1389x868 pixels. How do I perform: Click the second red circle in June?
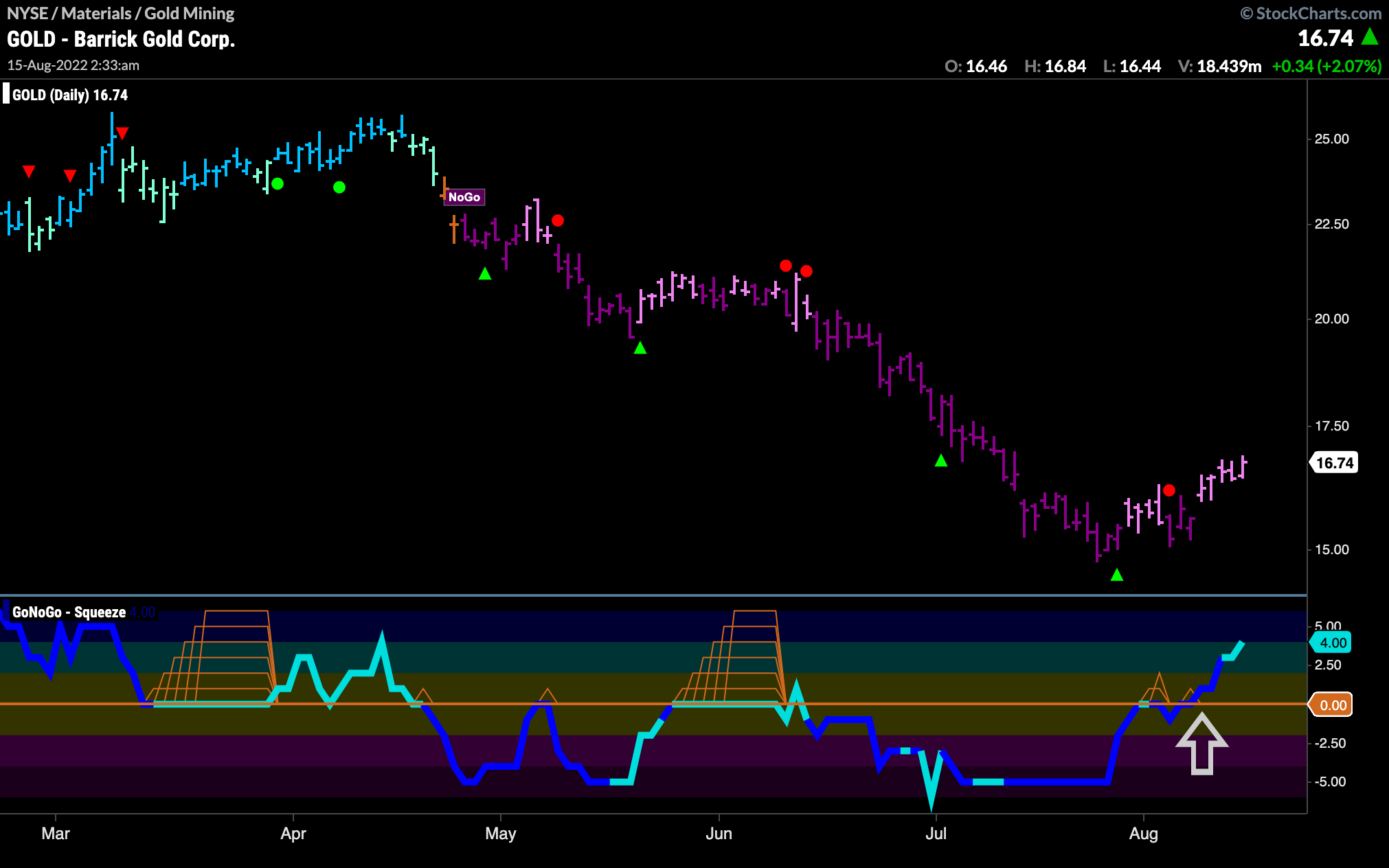point(806,271)
